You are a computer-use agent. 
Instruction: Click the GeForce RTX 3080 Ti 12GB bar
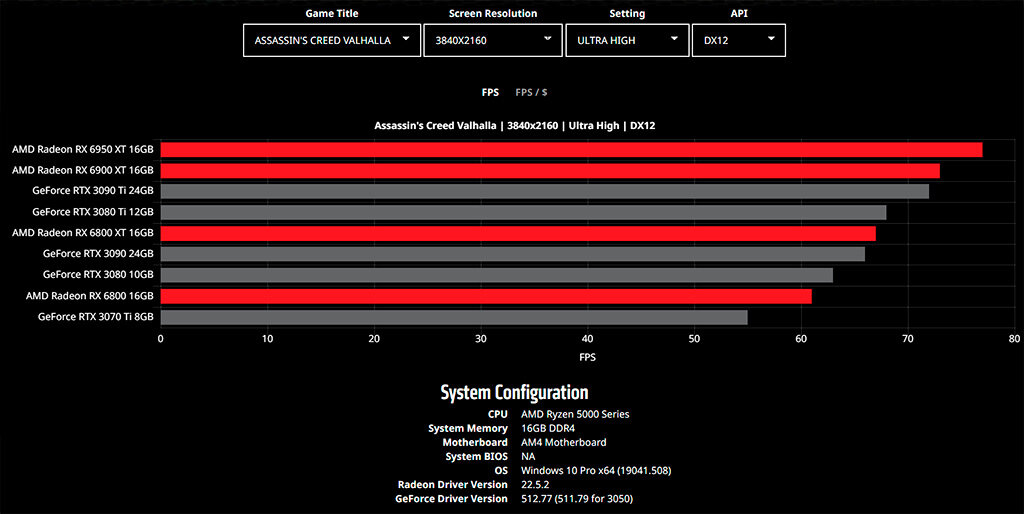523,212
